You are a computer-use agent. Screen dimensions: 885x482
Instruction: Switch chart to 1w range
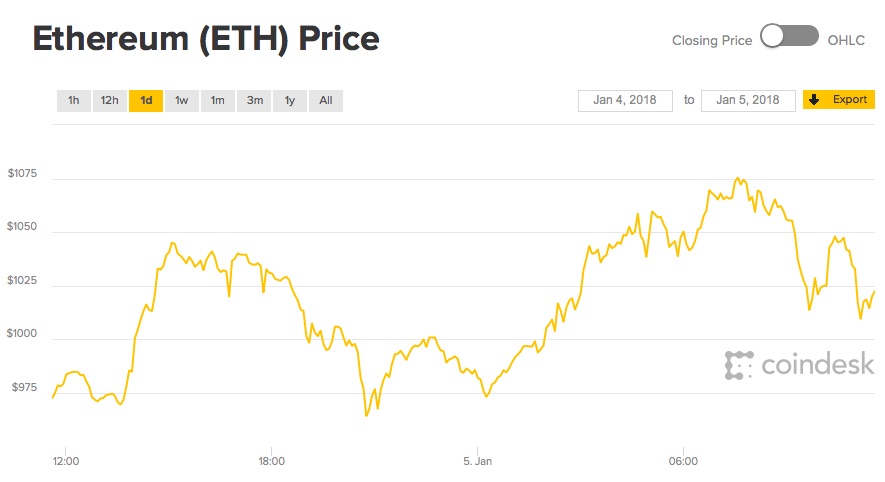pos(181,100)
